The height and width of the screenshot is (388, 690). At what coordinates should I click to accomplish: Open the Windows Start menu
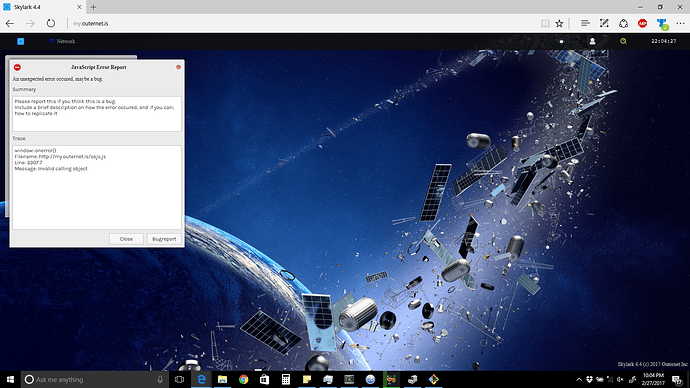10,379
